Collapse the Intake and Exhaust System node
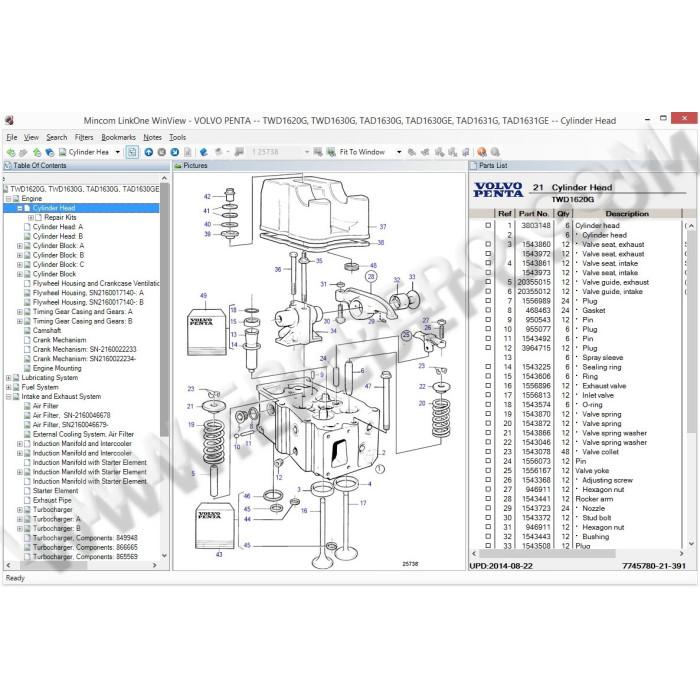Viewport: 700px width, 700px height. (x=8, y=396)
